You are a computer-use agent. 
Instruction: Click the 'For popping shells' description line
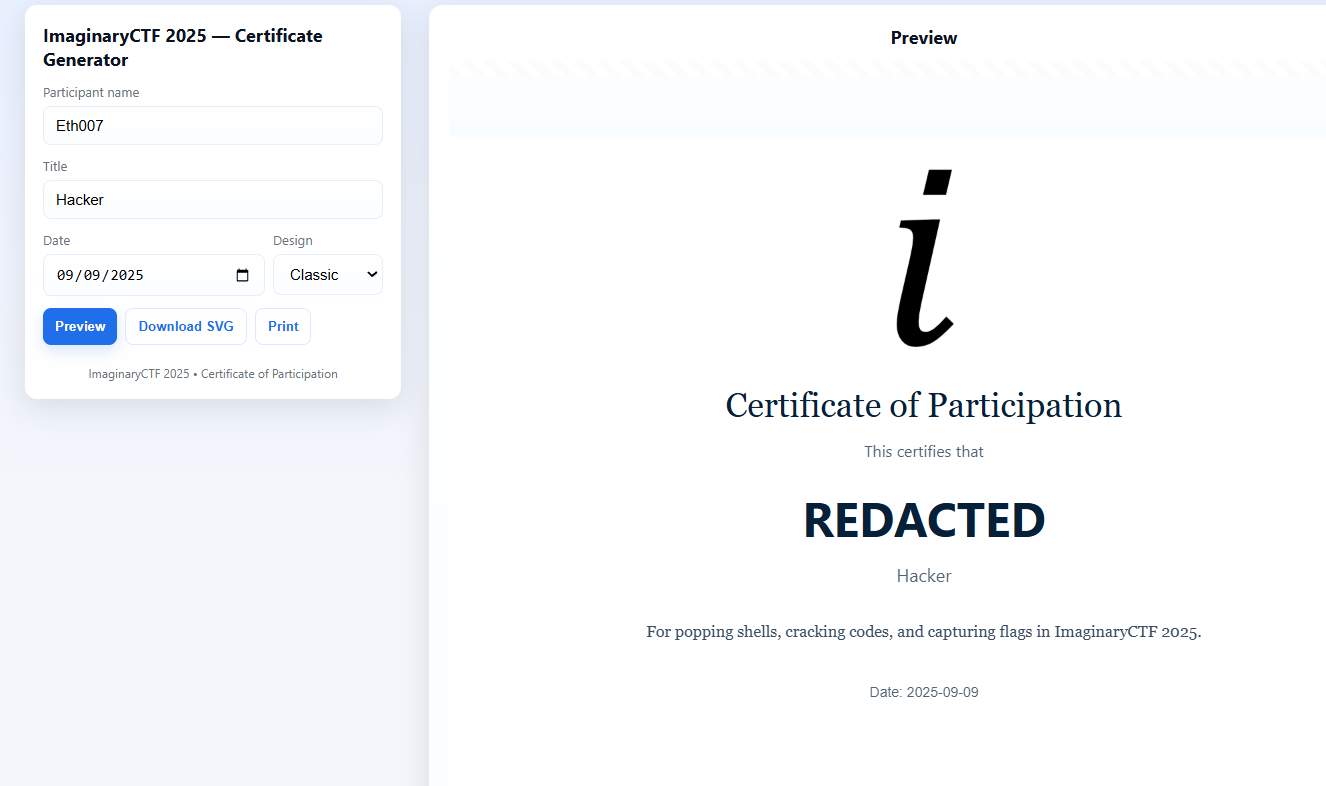[923, 632]
